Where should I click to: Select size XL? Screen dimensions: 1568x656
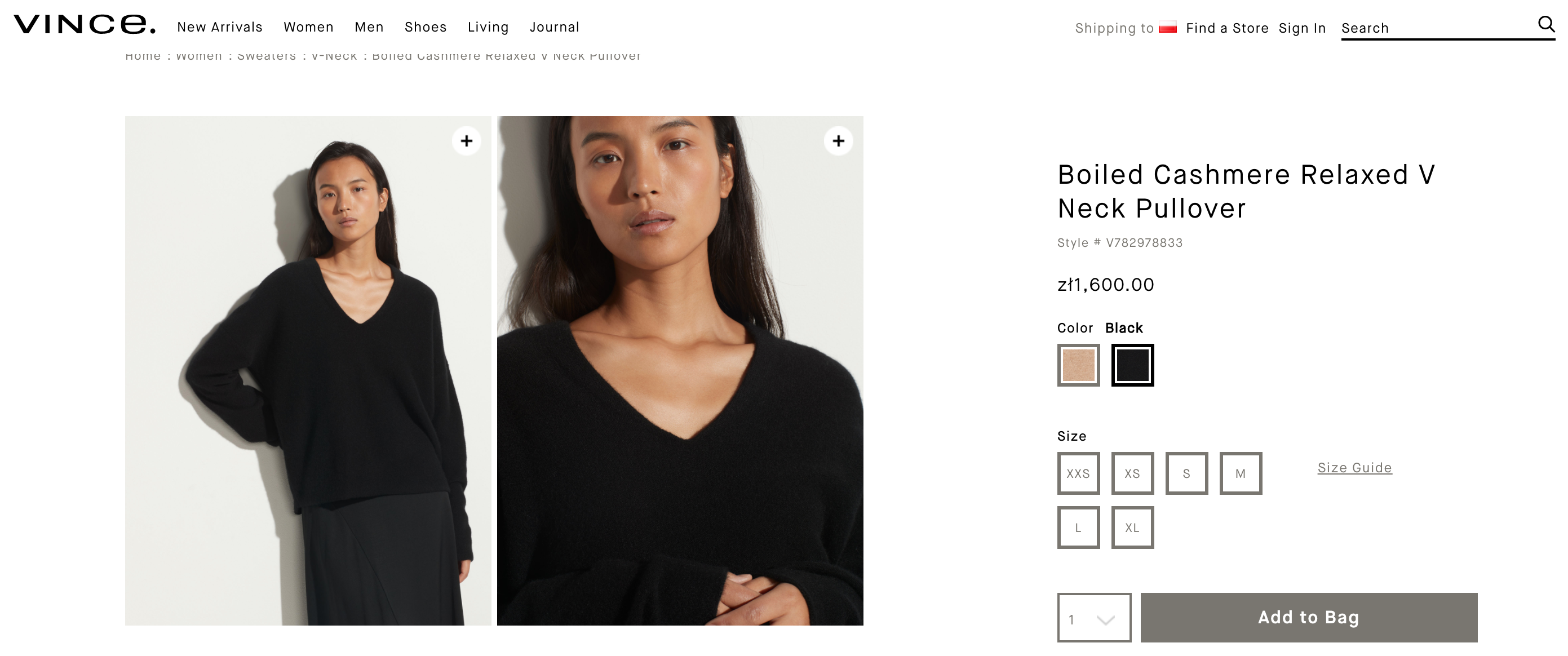(1132, 528)
